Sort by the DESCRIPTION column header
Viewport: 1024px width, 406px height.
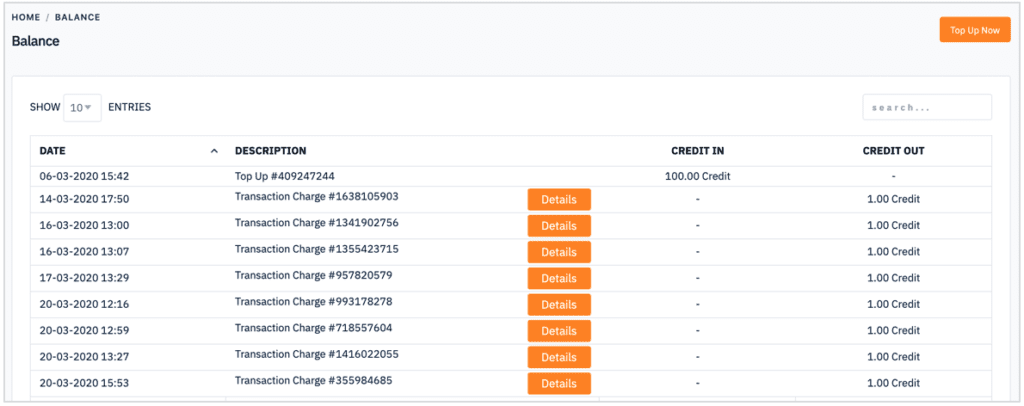click(270, 151)
